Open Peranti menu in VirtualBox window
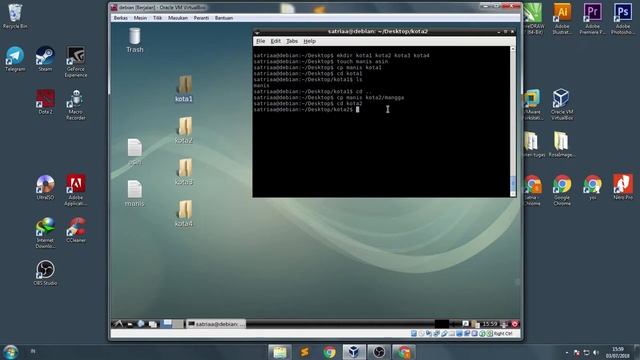This screenshot has width=640, height=360. point(201,18)
